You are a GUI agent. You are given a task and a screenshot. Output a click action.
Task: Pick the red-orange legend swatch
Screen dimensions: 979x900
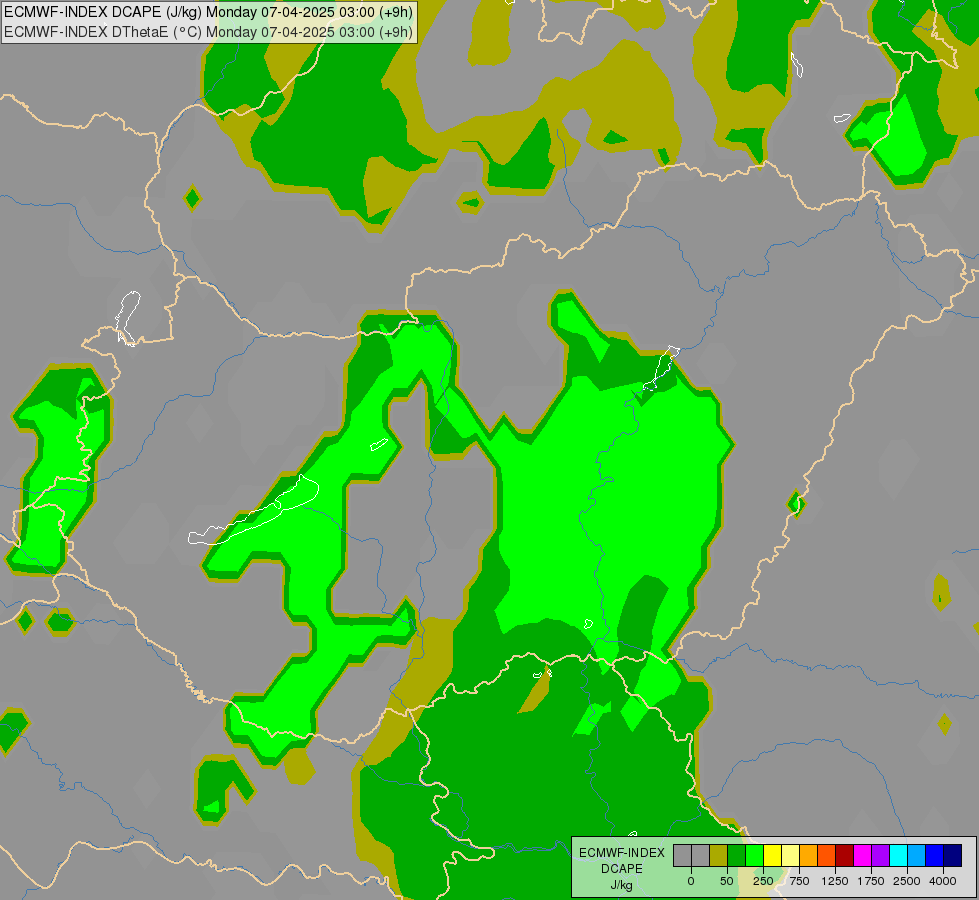coord(827,855)
